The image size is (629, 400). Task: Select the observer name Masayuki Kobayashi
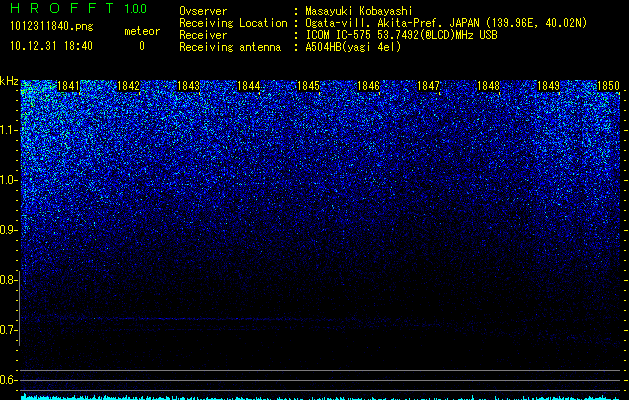click(359, 11)
